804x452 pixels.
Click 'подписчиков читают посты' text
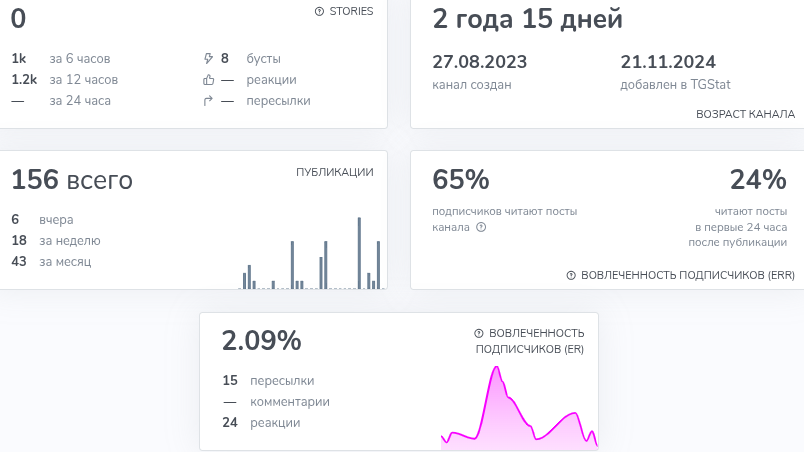click(x=505, y=211)
